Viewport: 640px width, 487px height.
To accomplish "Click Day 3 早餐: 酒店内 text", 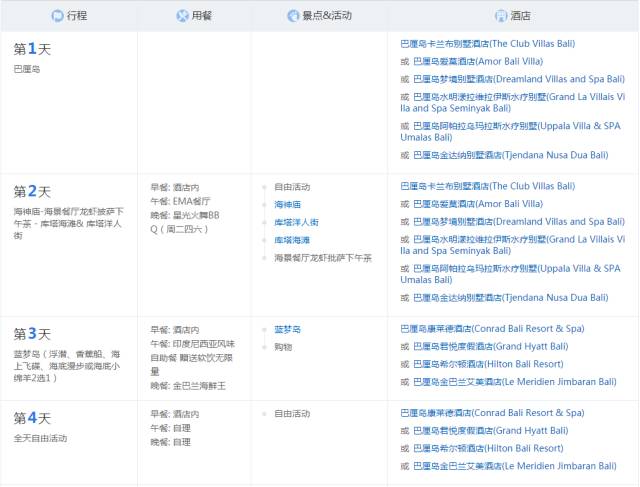I will [175, 330].
